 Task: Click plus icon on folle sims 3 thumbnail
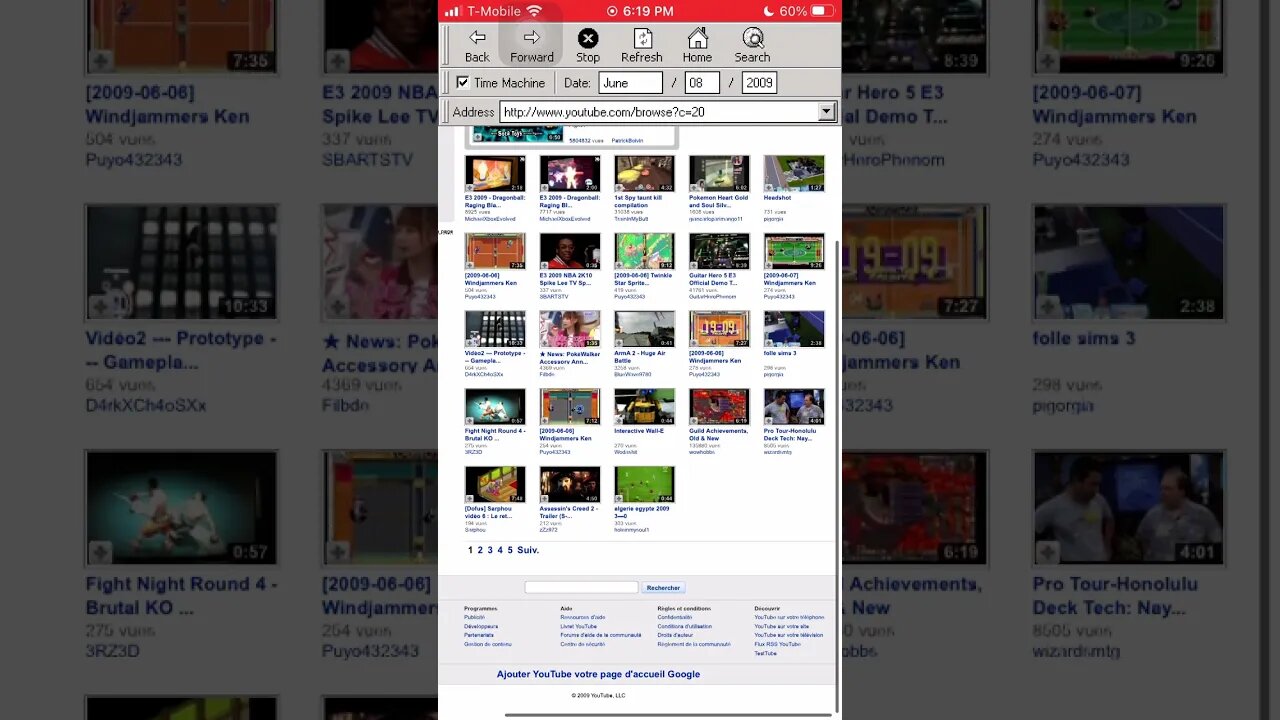770,342
